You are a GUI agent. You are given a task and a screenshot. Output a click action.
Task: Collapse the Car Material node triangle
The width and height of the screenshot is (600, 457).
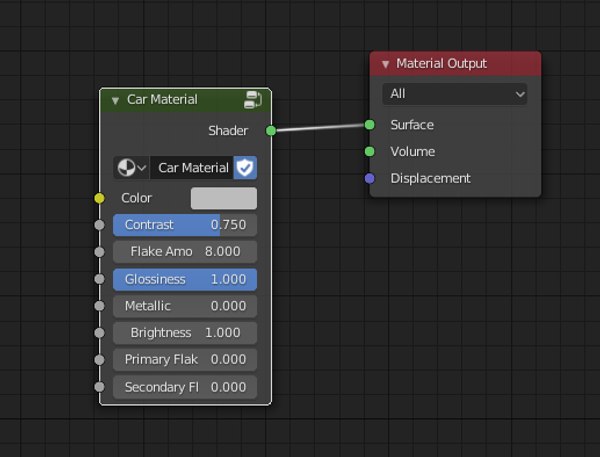click(115, 100)
